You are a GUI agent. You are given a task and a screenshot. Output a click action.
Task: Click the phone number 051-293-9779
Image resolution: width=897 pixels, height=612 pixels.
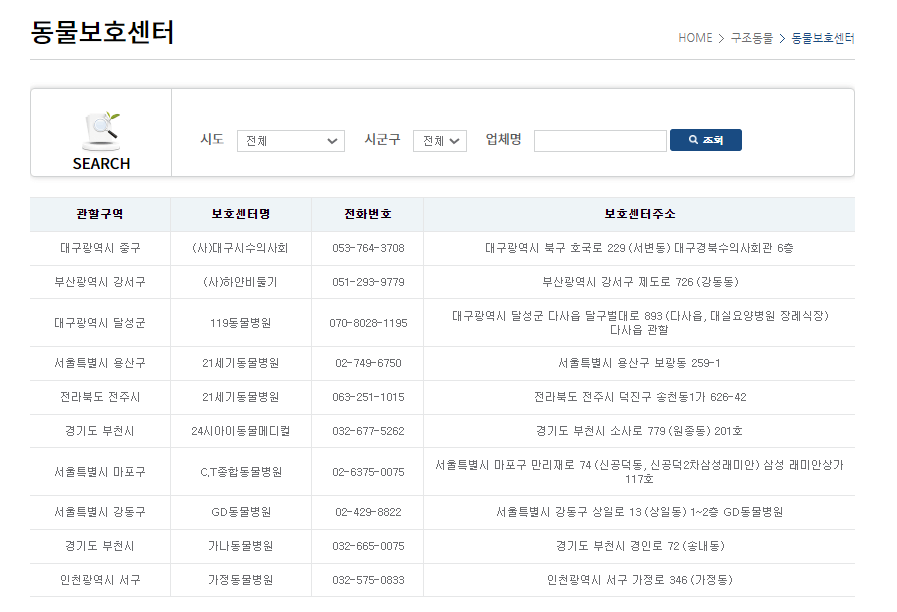point(367,280)
